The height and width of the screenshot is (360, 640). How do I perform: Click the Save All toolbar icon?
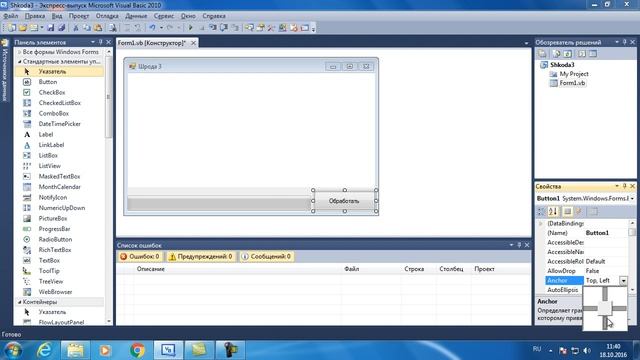click(62, 28)
